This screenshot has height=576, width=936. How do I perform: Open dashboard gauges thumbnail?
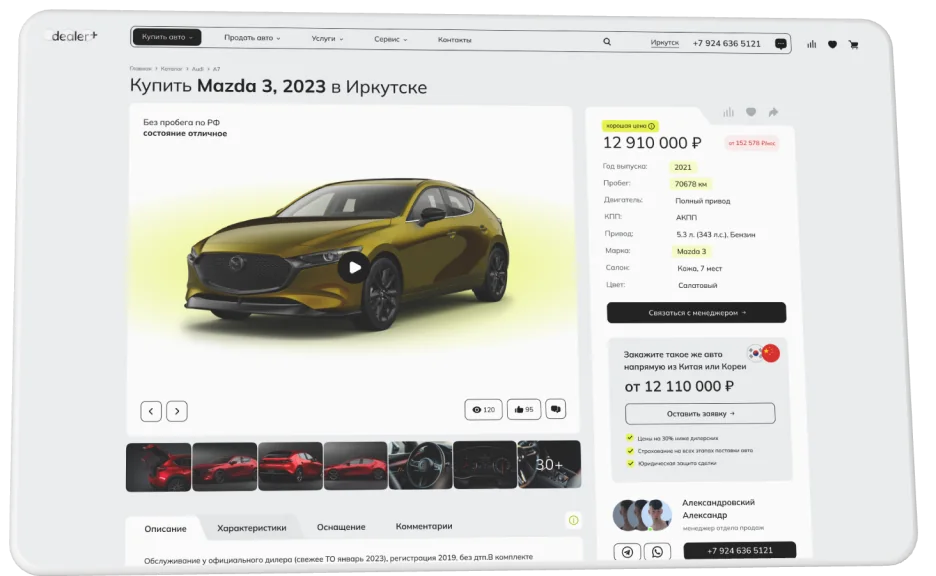pos(485,464)
